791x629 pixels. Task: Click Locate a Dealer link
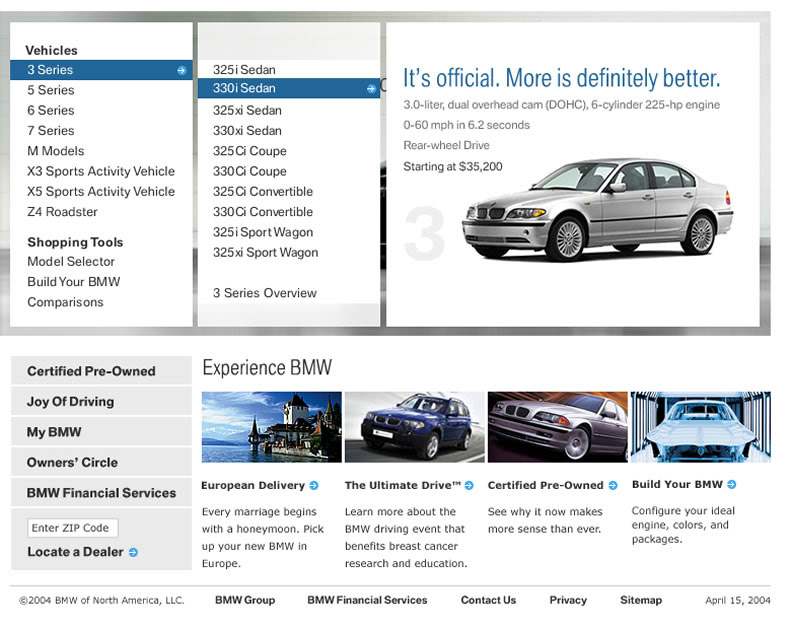[x=75, y=552]
